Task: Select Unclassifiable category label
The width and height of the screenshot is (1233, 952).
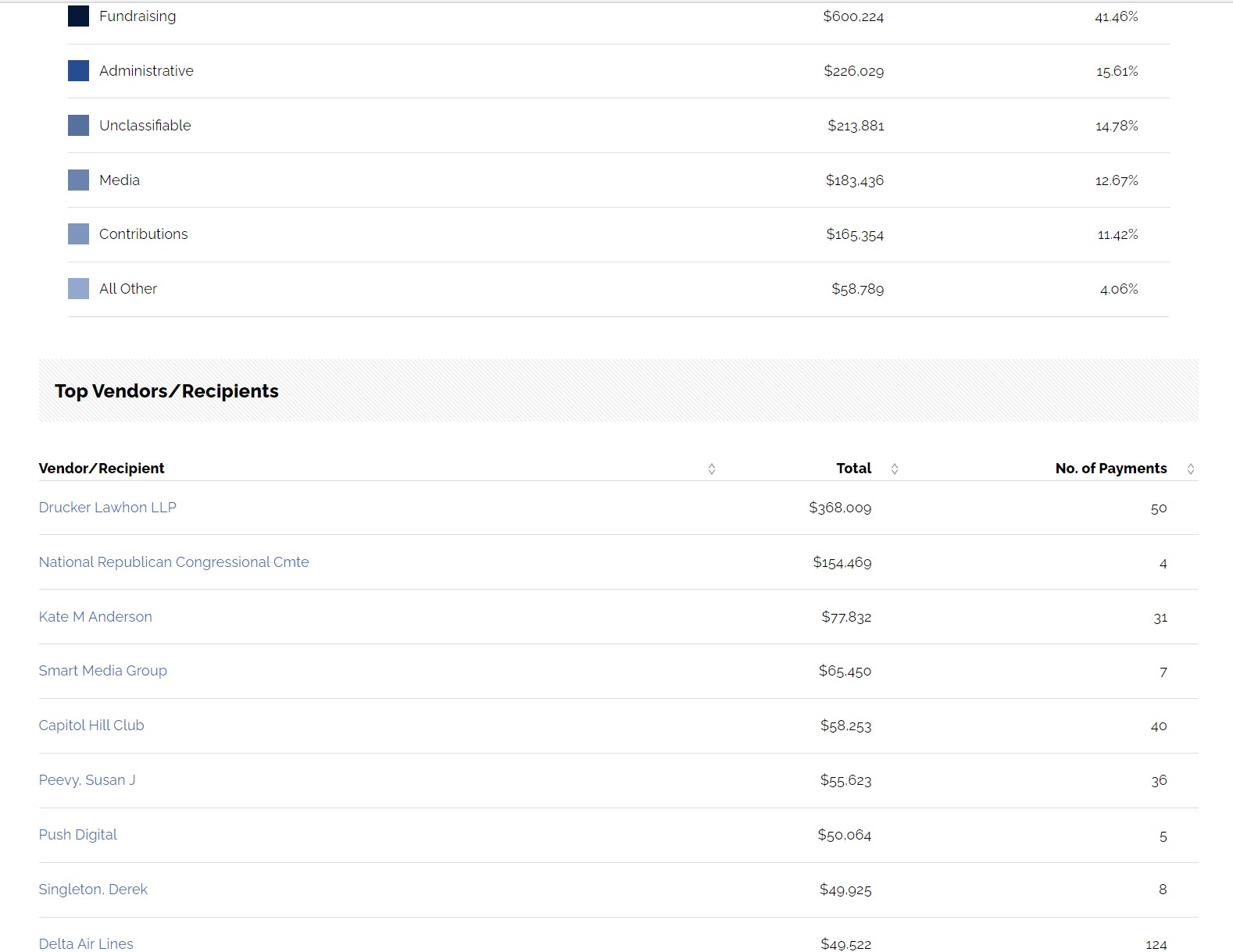Action: 145,126
